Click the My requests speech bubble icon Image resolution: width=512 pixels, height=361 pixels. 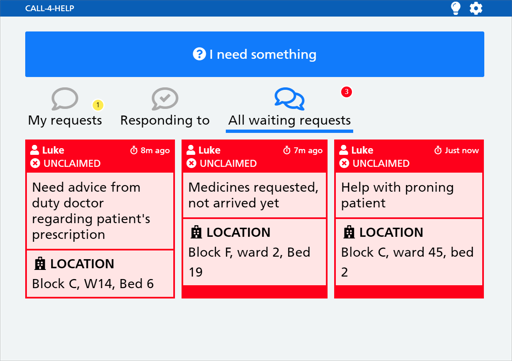pyautogui.click(x=65, y=99)
